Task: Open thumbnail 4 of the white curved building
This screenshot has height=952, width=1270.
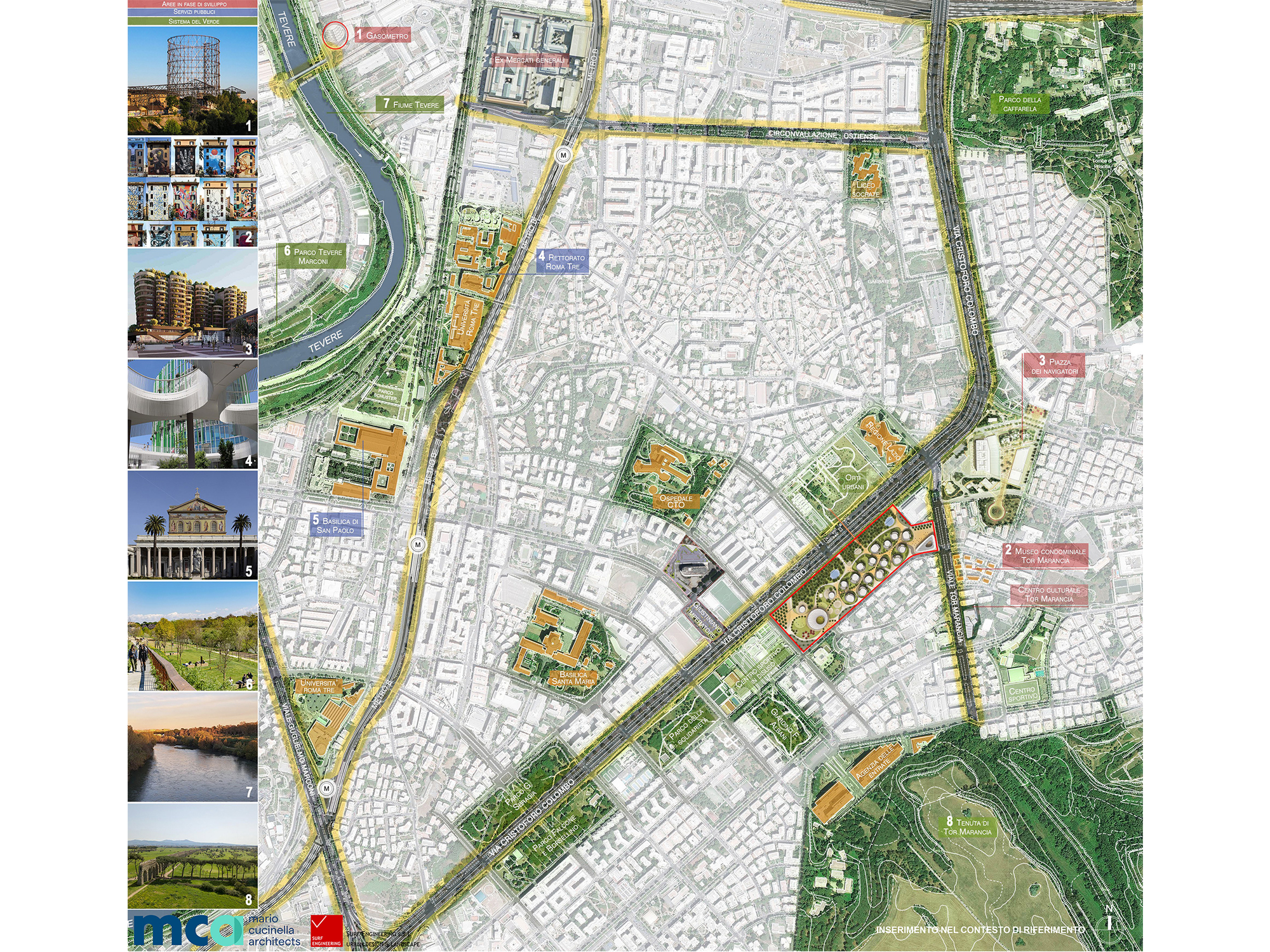Action: click(x=192, y=414)
